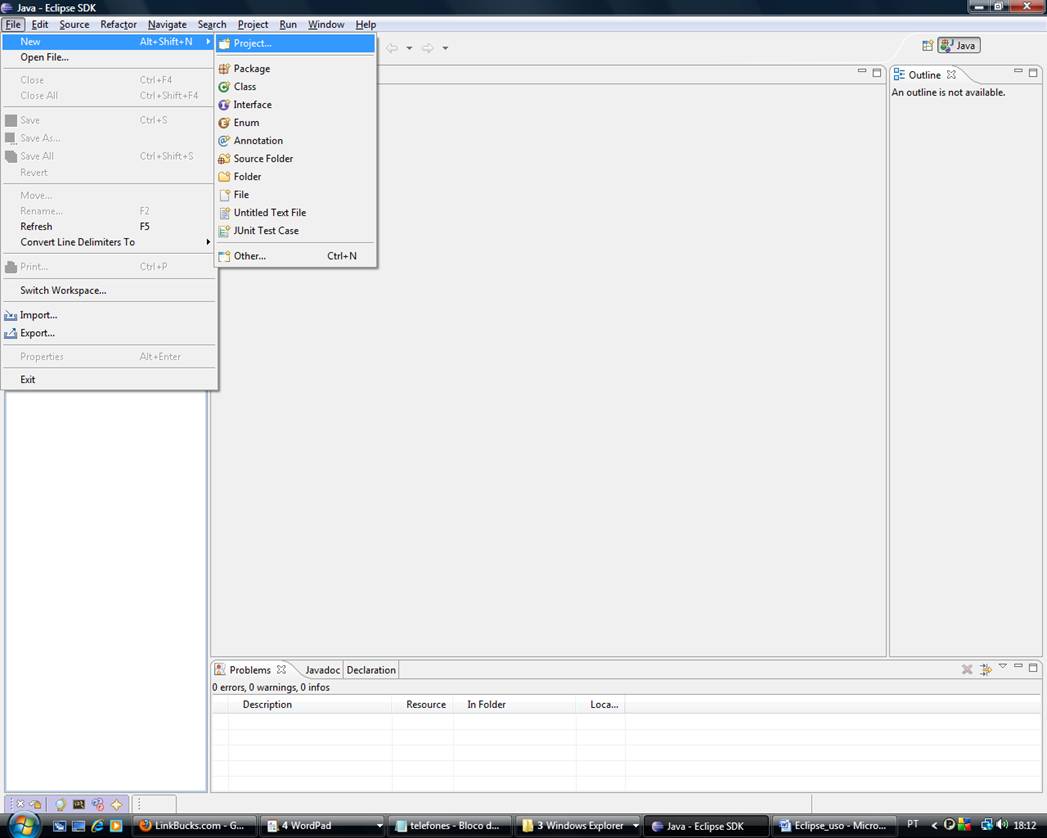The width and height of the screenshot is (1047, 838).
Task: Click the File icon in the New submenu
Action: (224, 195)
